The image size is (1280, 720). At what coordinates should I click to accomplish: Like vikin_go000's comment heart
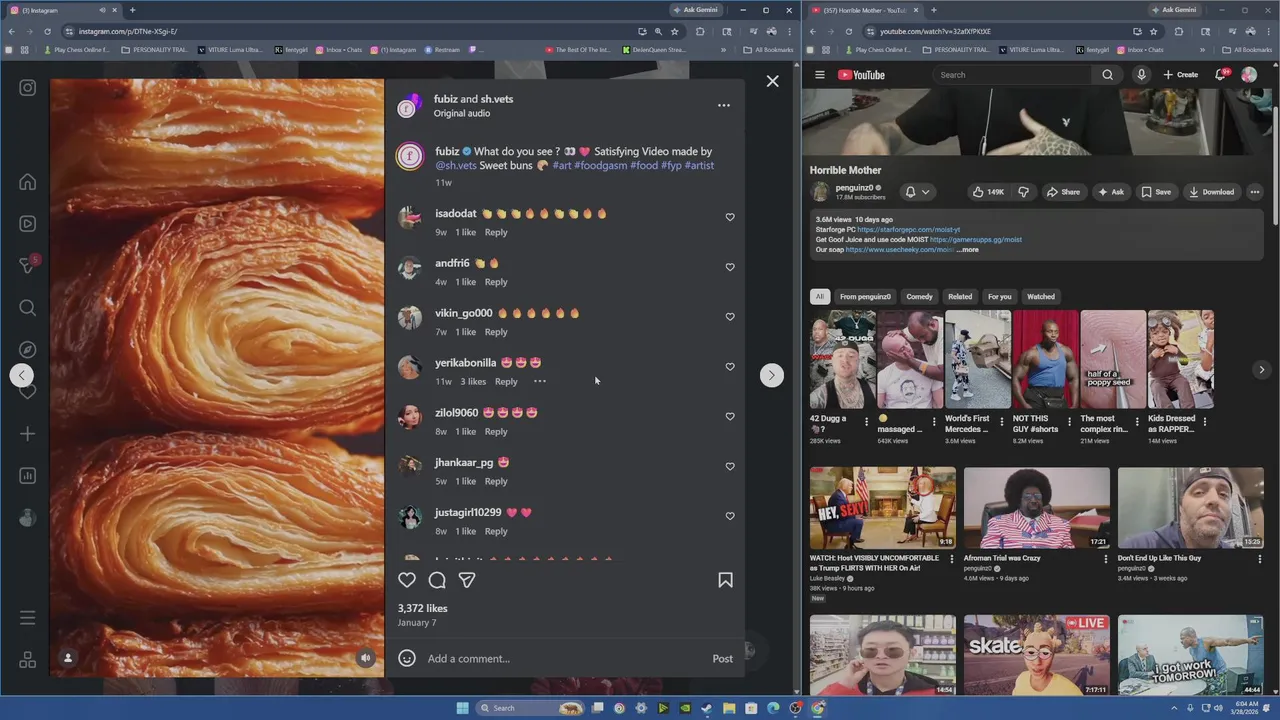(x=730, y=317)
